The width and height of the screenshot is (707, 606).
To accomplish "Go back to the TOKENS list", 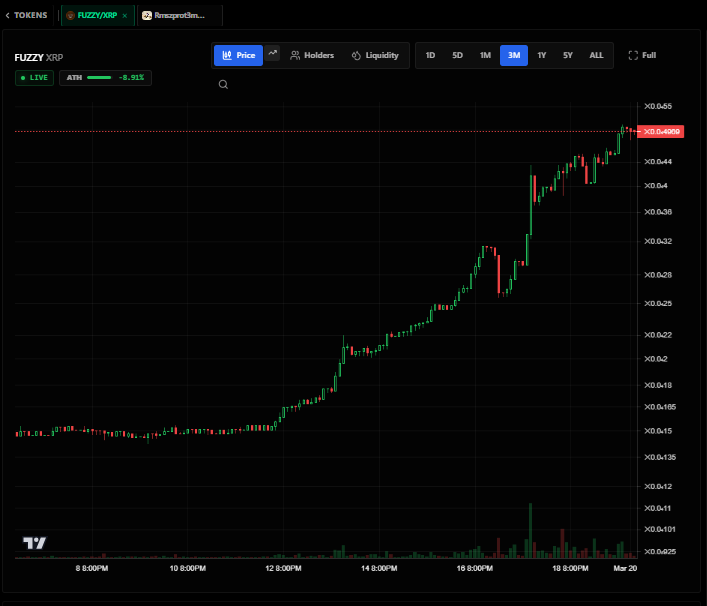I will pyautogui.click(x=26, y=15).
